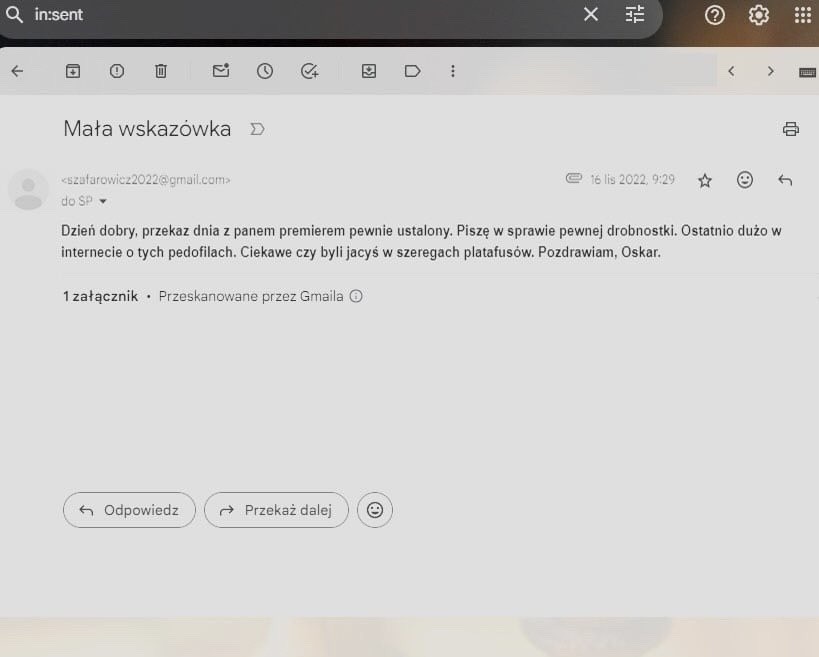
Task: Open search filter options icon
Action: coord(635,15)
